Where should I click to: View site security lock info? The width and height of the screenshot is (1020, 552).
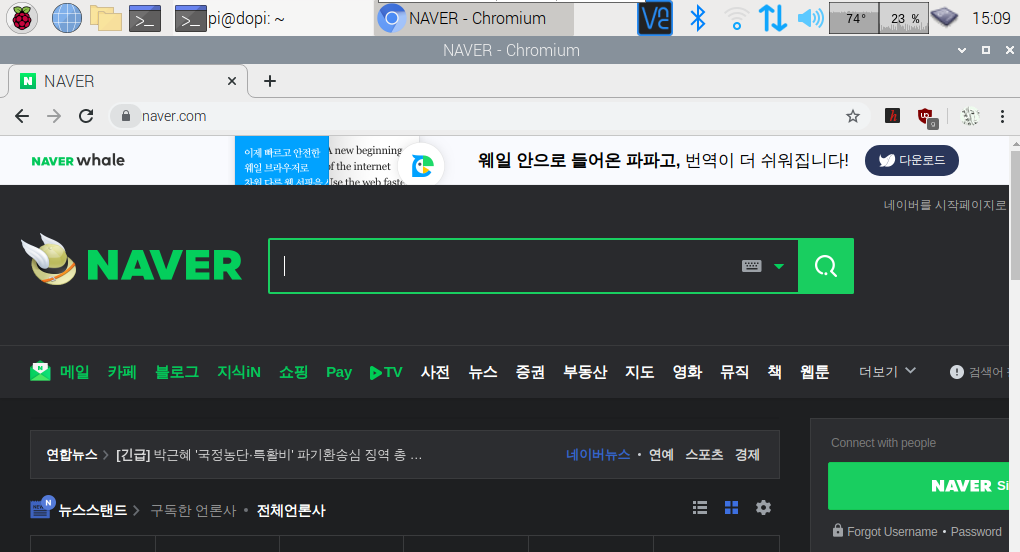coord(126,116)
